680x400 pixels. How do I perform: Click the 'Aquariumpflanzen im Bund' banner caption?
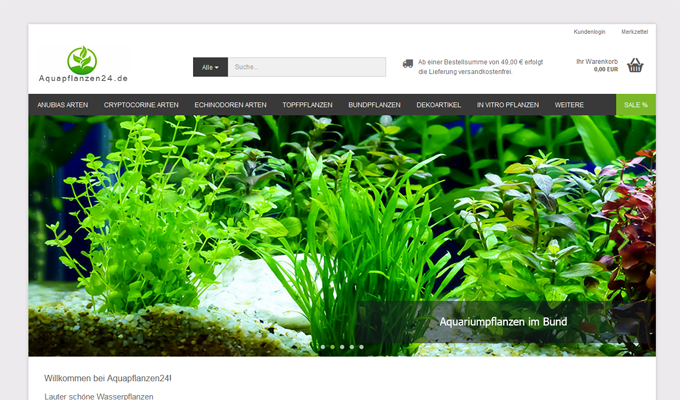503,322
